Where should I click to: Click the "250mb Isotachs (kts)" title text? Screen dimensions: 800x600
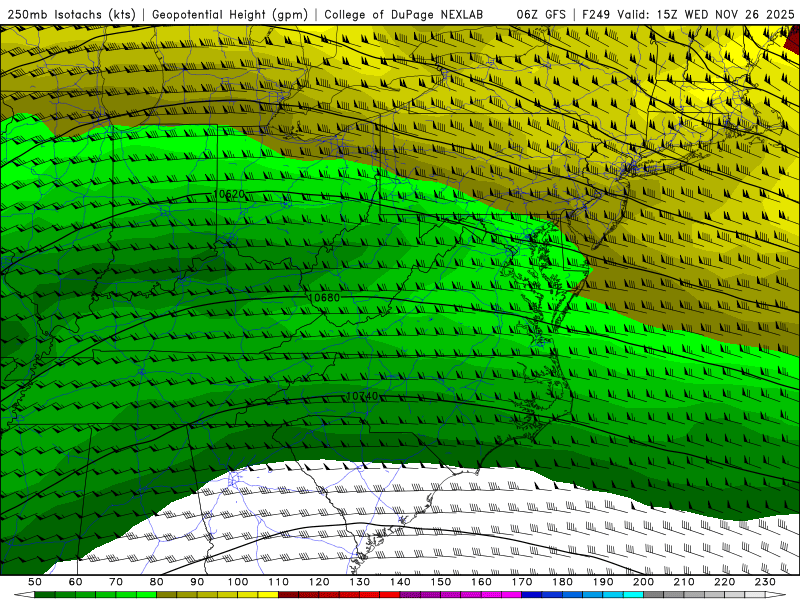click(71, 14)
